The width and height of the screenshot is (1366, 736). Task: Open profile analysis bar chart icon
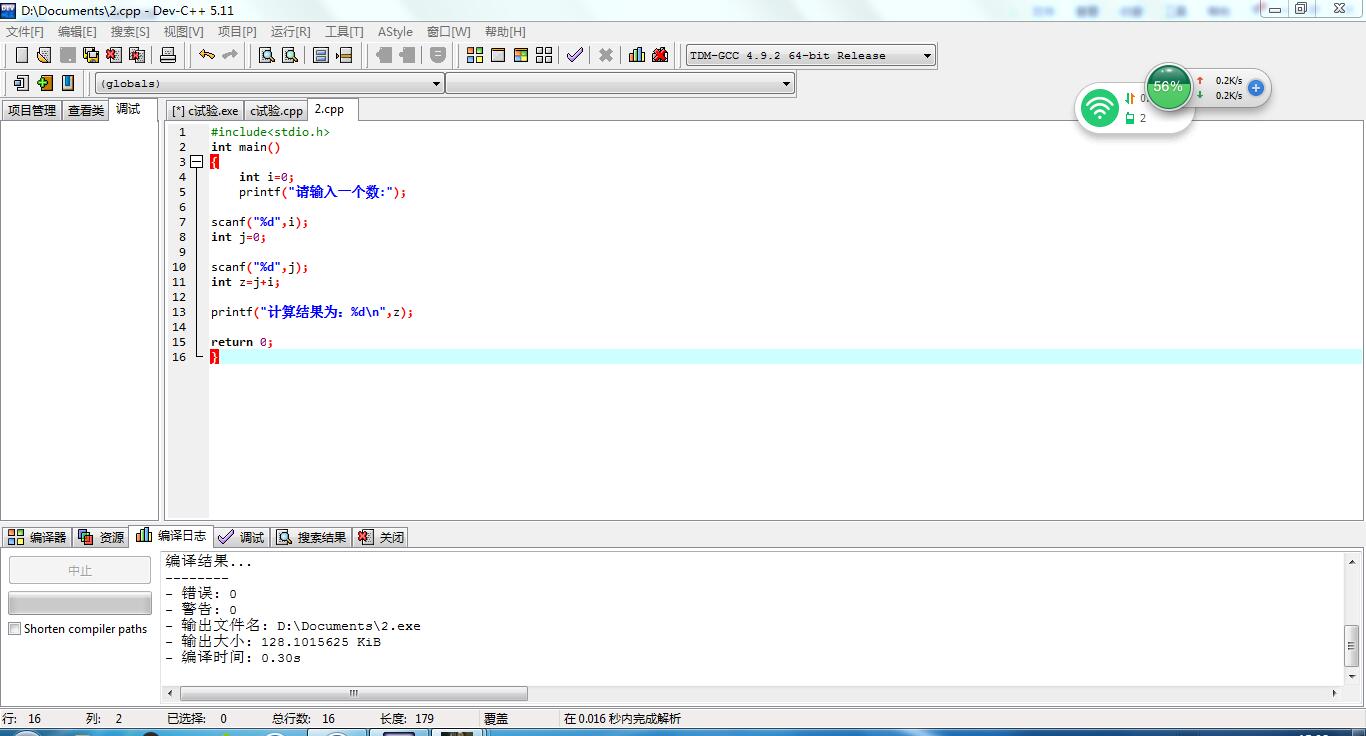click(637, 55)
